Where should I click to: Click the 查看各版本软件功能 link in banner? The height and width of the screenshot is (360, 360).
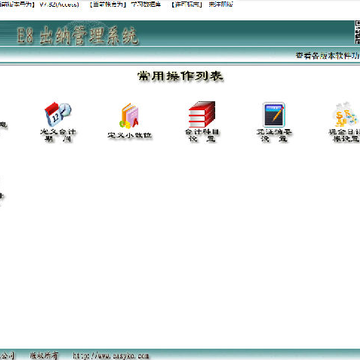pyautogui.click(x=328, y=56)
